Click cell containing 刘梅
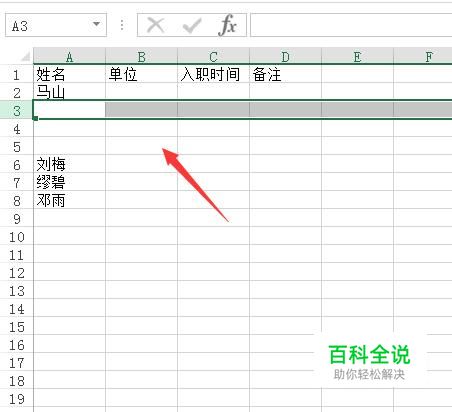The height and width of the screenshot is (412, 452). click(x=69, y=165)
